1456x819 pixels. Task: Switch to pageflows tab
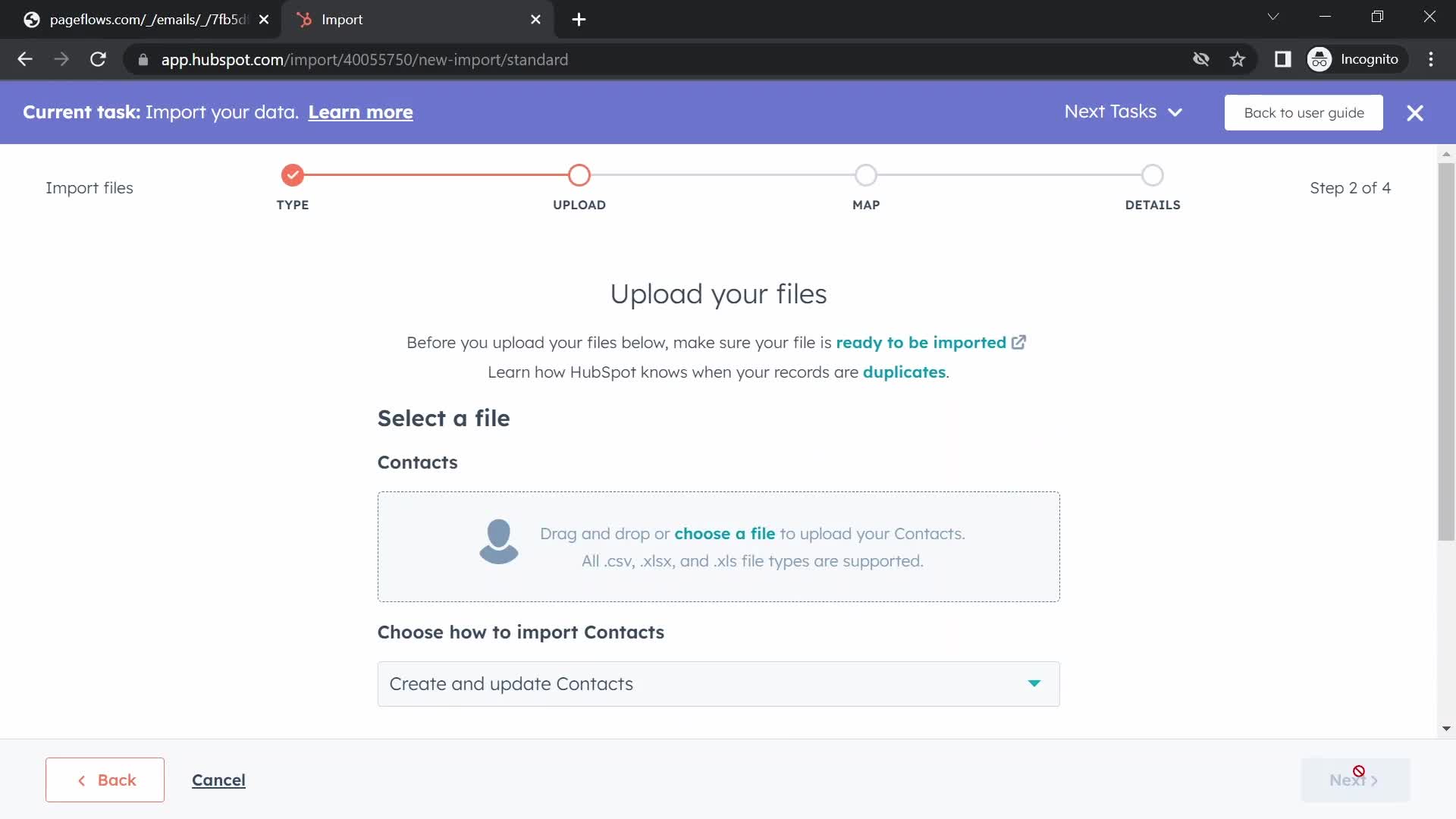coord(148,19)
